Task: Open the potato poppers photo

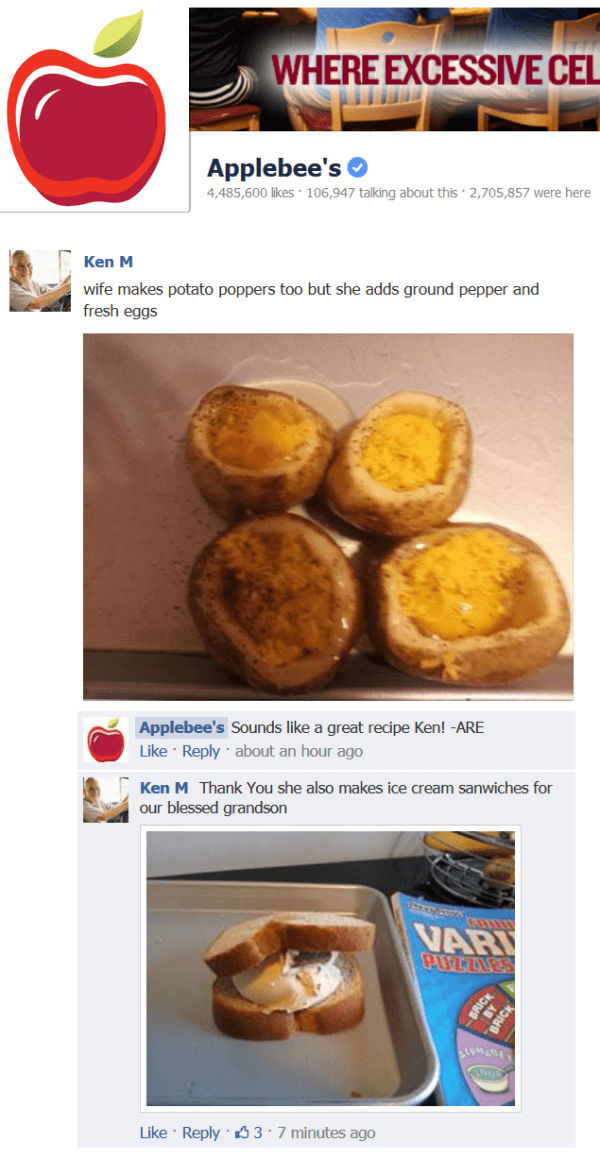Action: click(328, 517)
